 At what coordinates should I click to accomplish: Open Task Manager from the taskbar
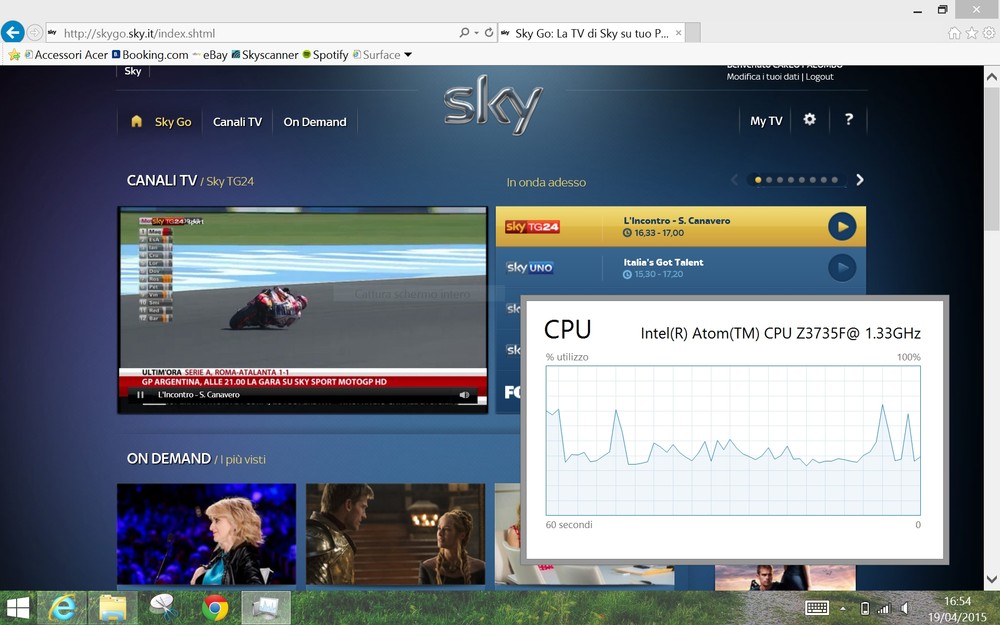point(266,608)
